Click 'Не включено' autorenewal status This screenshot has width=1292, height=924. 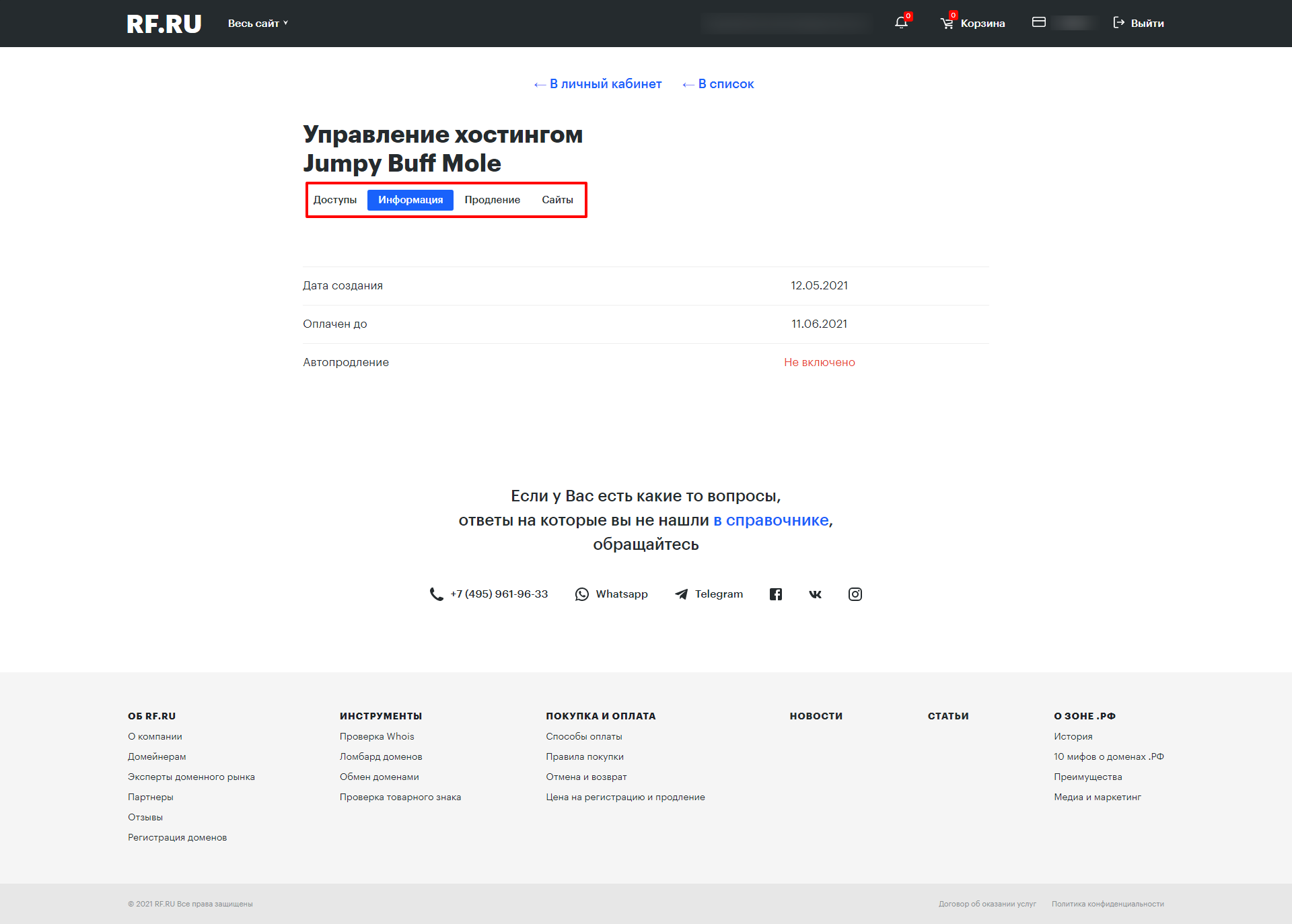pyautogui.click(x=819, y=362)
